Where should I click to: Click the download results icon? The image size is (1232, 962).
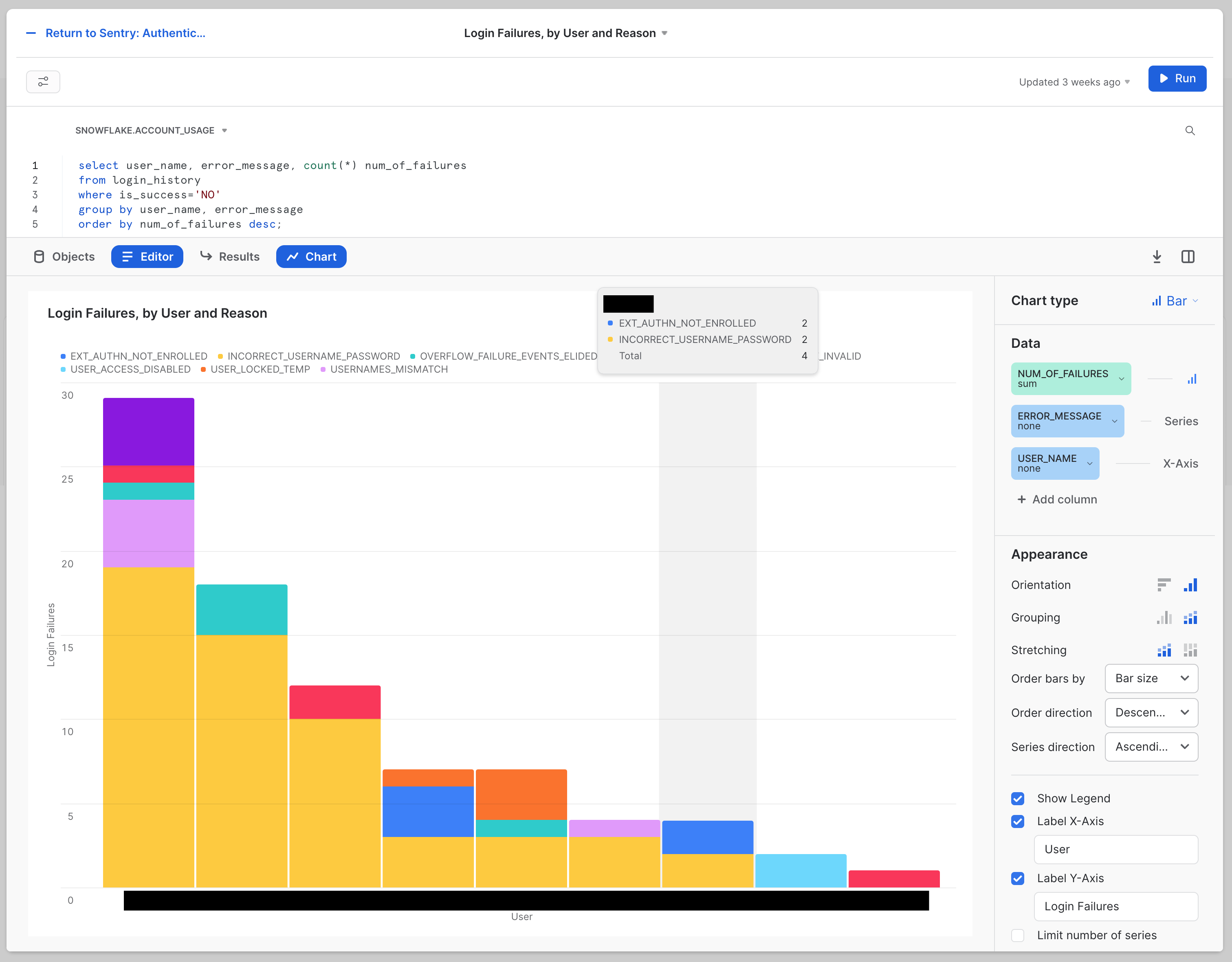coord(1156,257)
